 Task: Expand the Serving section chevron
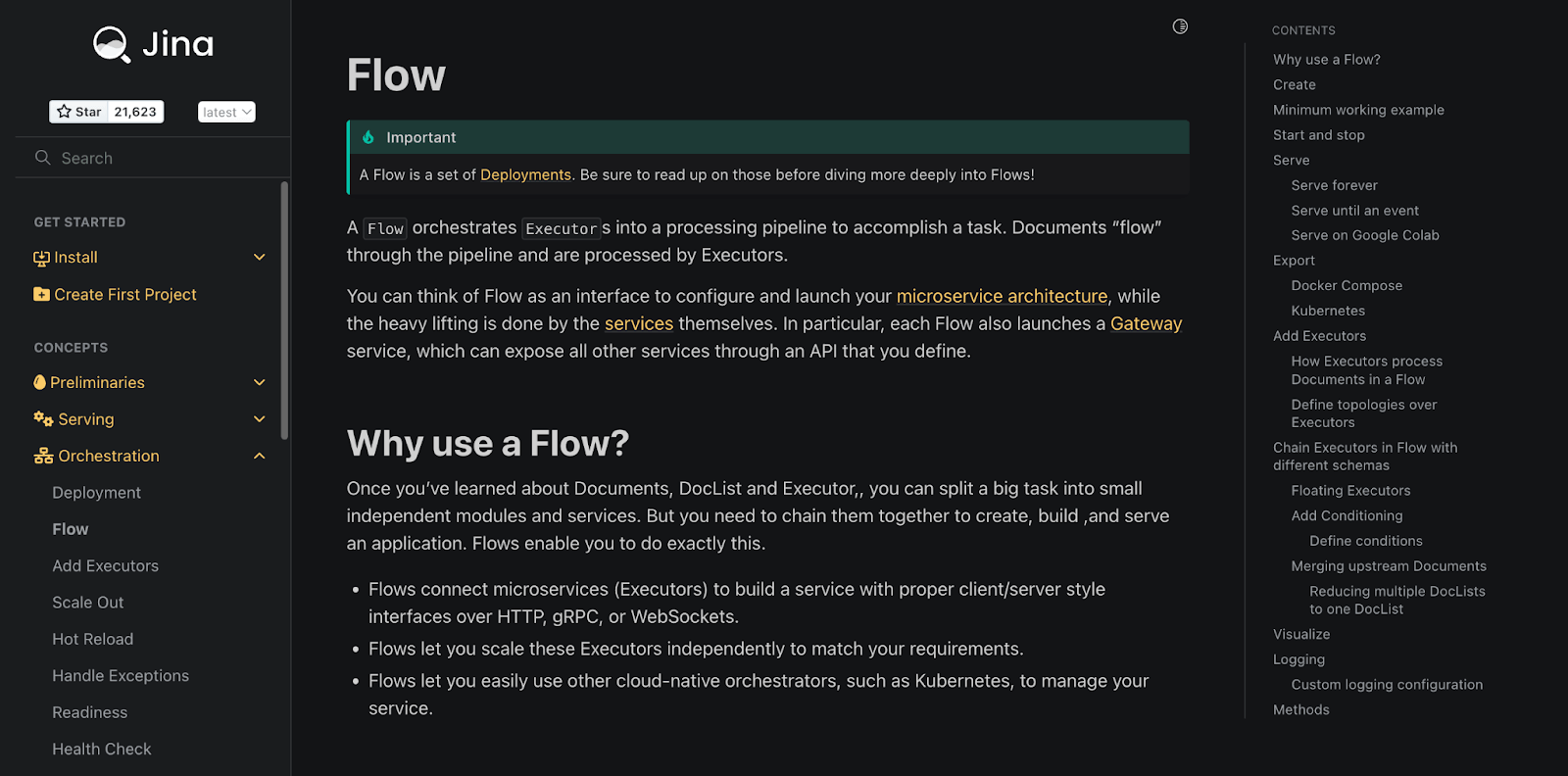click(x=260, y=418)
